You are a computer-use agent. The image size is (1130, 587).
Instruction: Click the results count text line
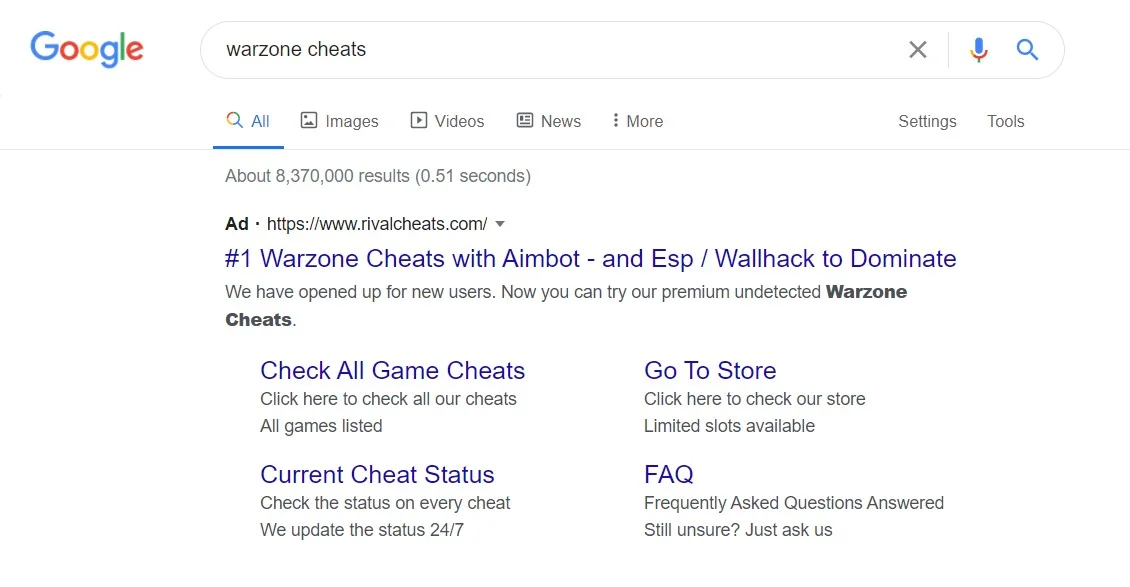(x=378, y=176)
